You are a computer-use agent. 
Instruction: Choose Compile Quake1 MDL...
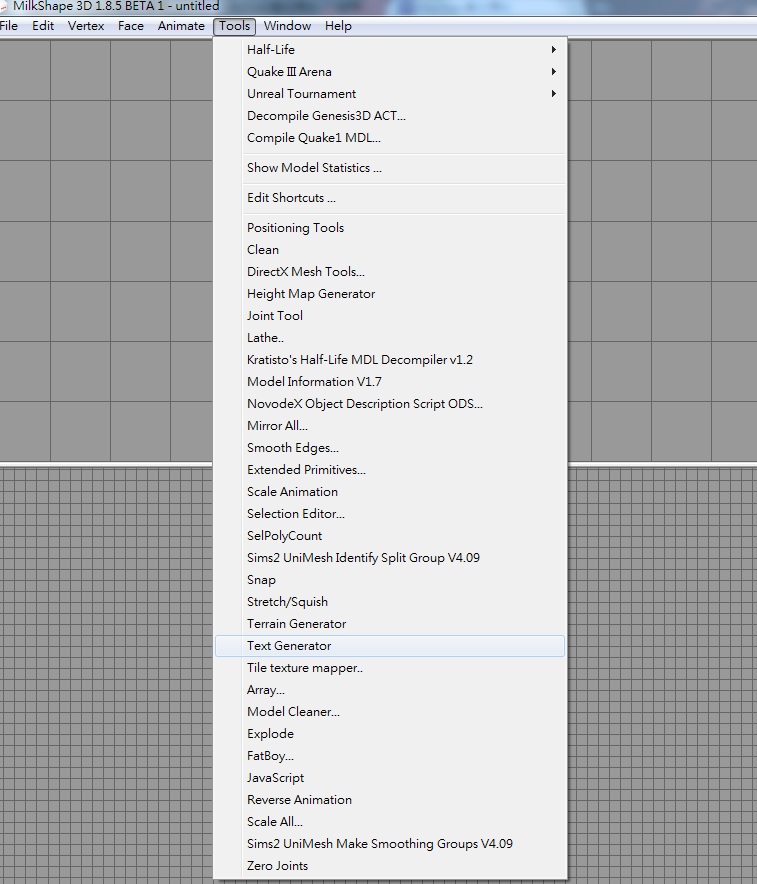(389, 138)
